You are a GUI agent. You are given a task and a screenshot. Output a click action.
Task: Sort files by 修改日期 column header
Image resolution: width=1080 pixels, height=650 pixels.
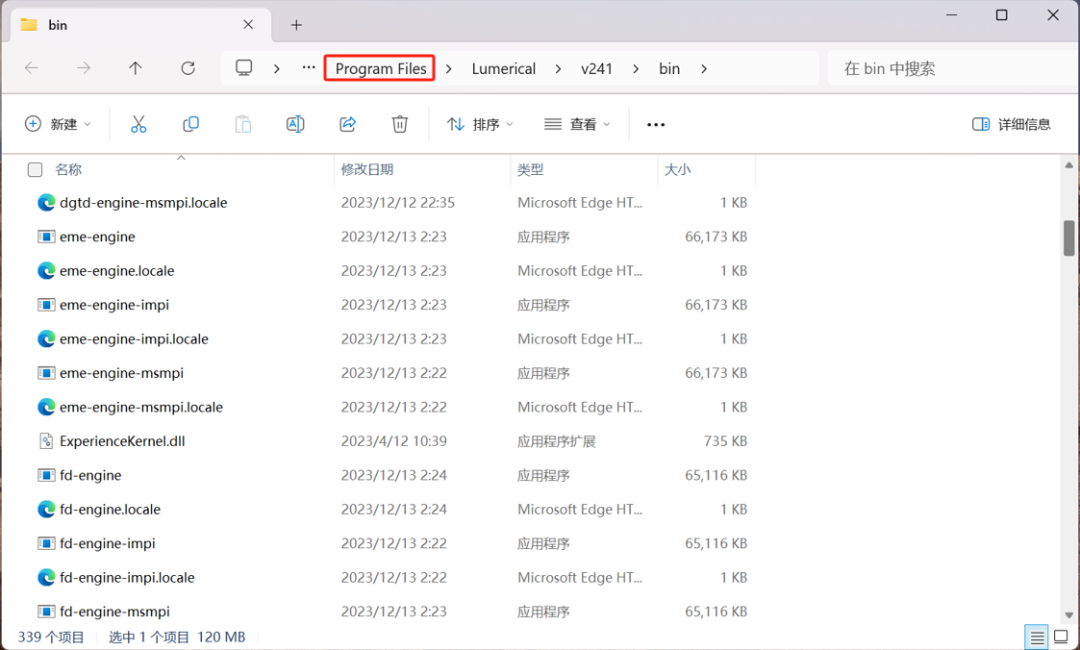click(367, 170)
